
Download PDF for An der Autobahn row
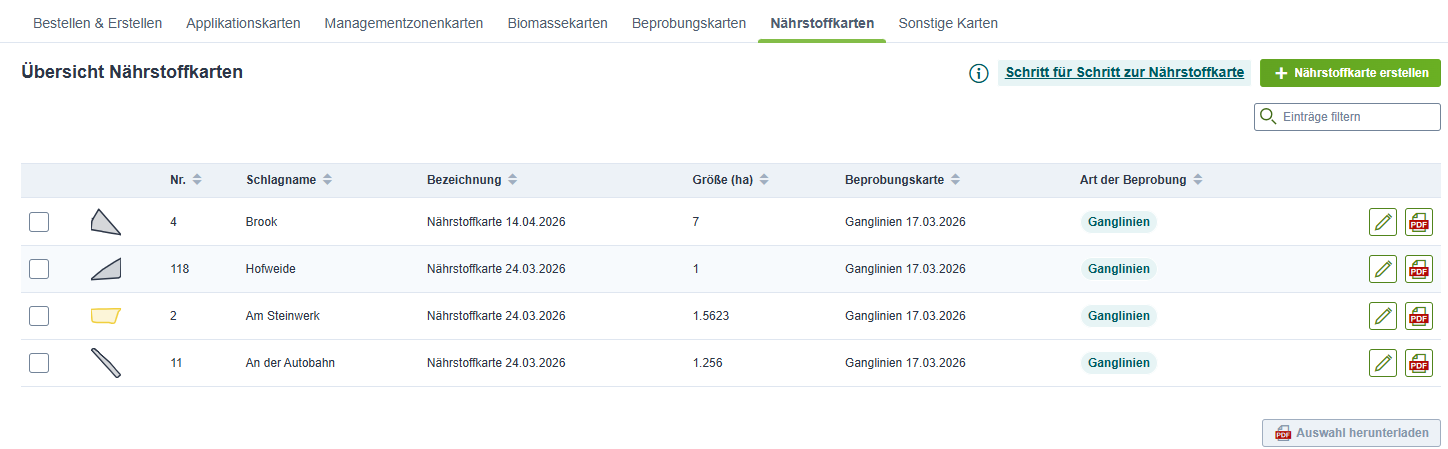coord(1419,363)
